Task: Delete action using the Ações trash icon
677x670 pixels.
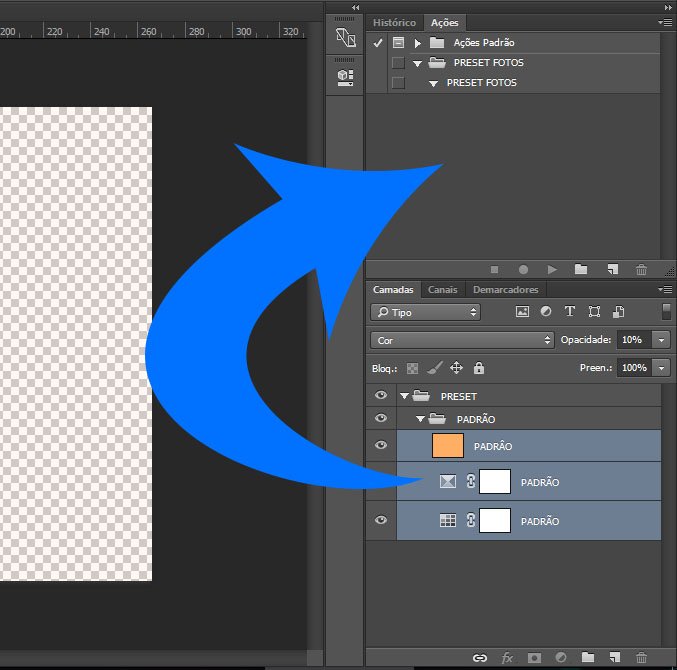Action: coord(641,270)
